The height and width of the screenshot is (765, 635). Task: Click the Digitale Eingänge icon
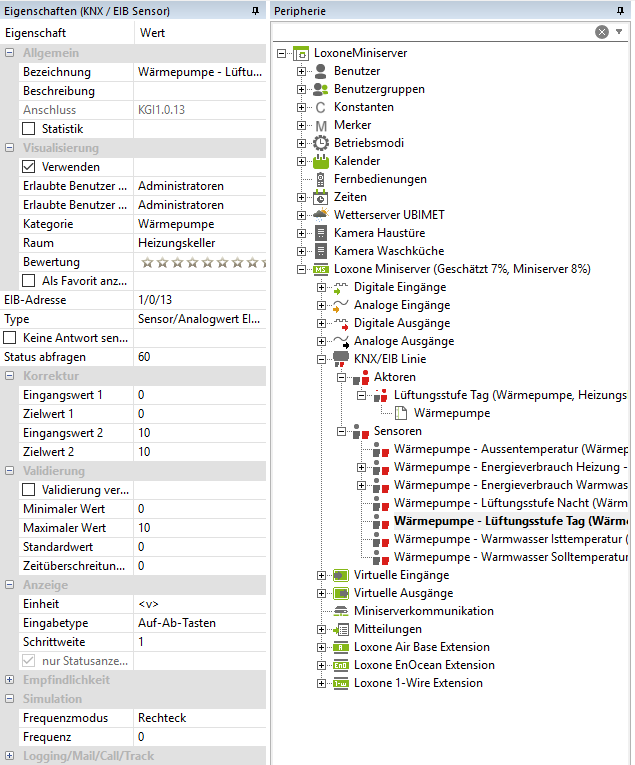340,288
